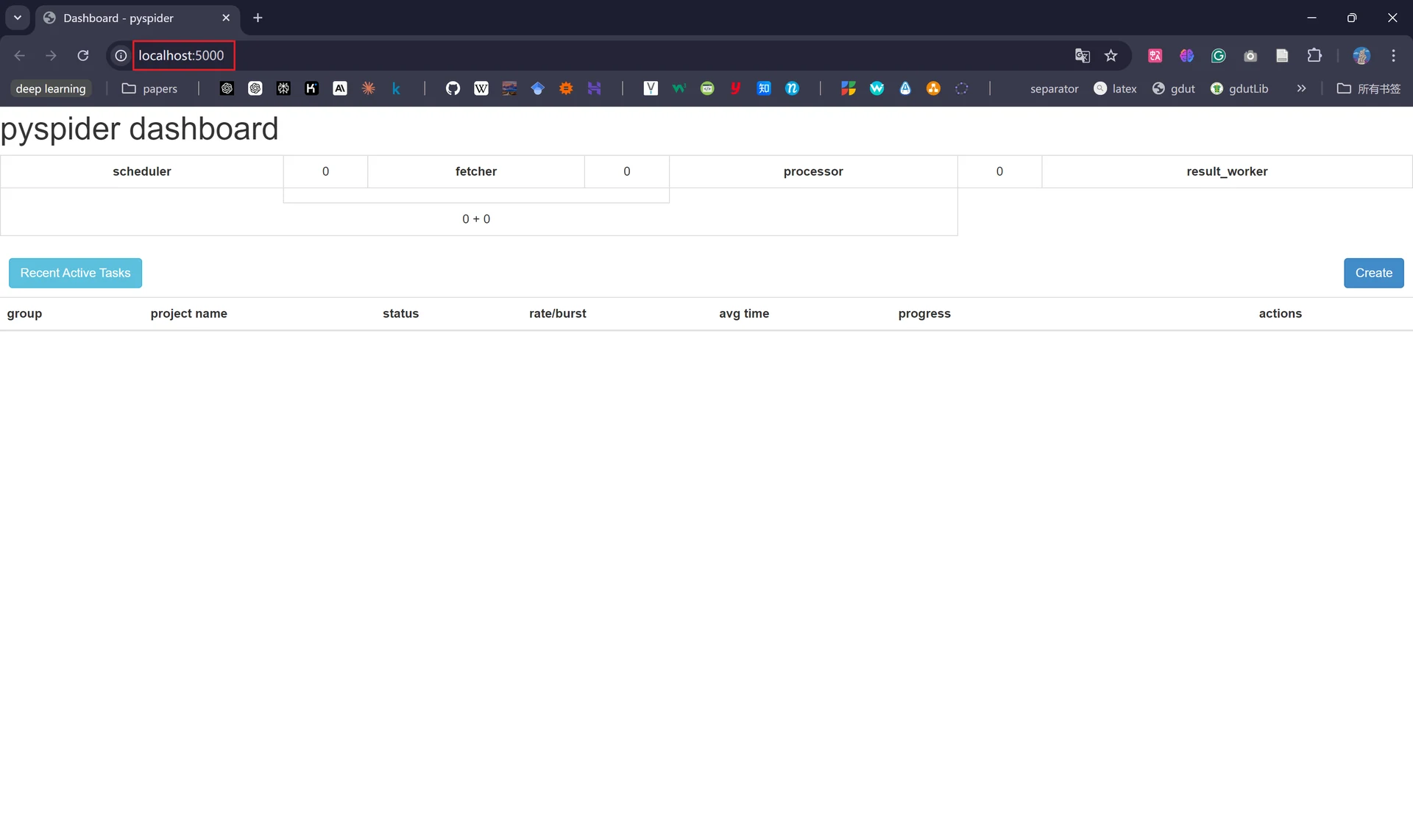Bookmark this page with the star
Image resolution: width=1413 pixels, height=840 pixels.
pyautogui.click(x=1111, y=56)
